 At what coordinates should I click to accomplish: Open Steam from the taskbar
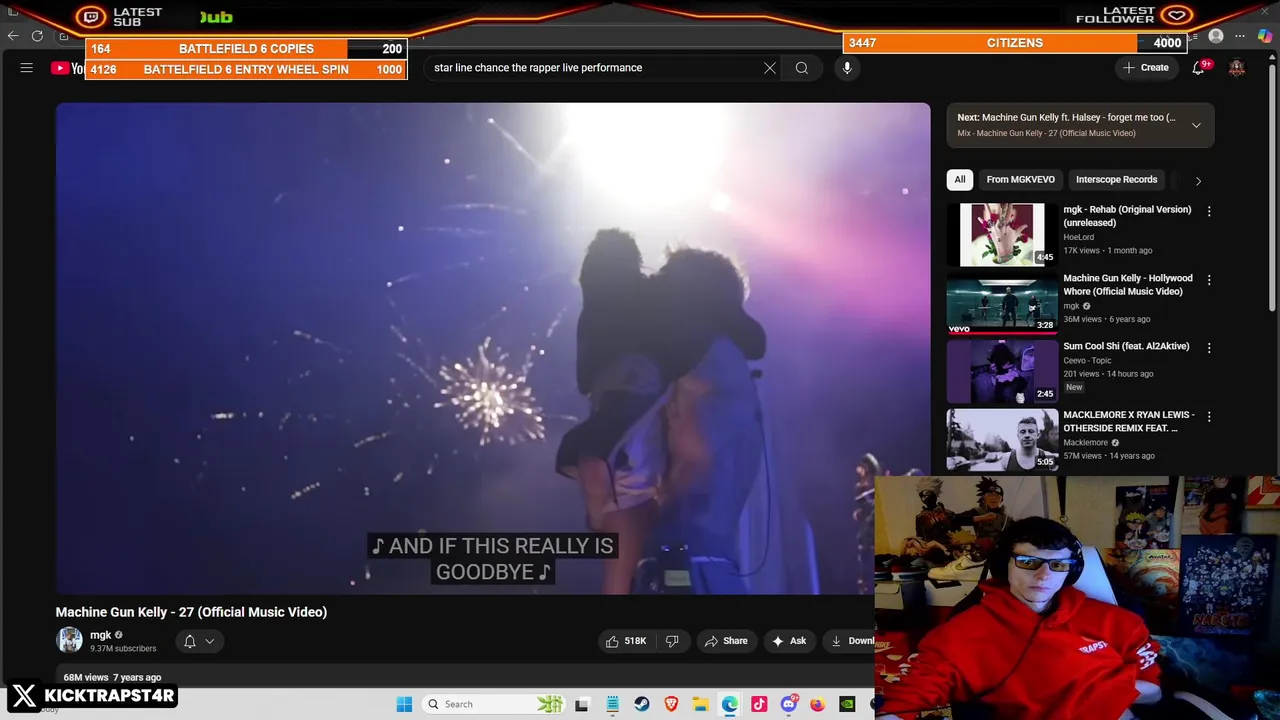coord(642,704)
